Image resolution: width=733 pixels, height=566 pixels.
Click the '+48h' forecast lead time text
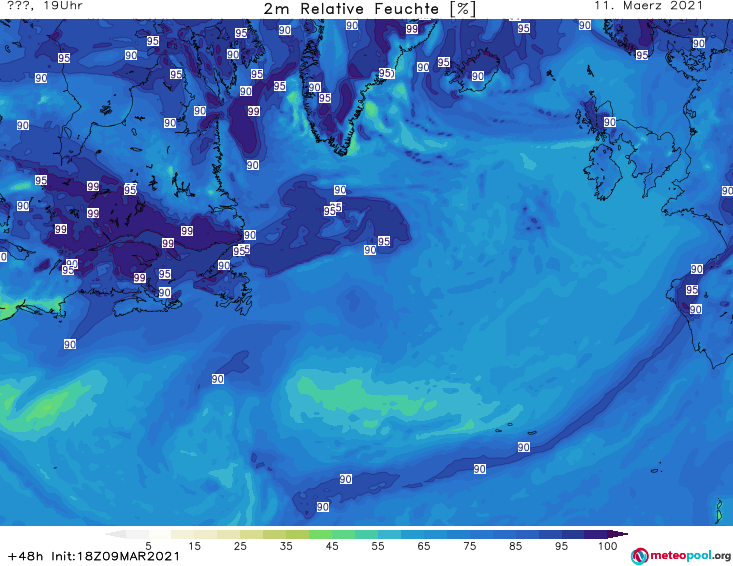(x=25, y=556)
